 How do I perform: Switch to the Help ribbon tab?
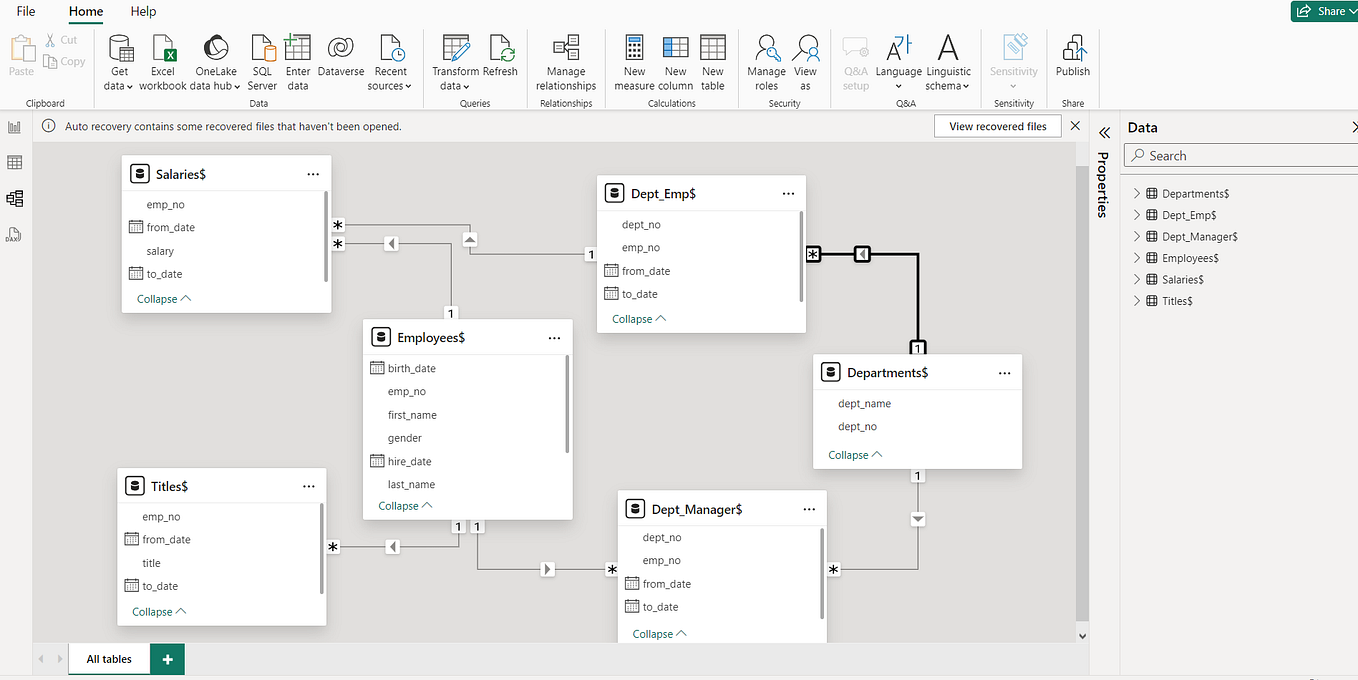point(143,12)
